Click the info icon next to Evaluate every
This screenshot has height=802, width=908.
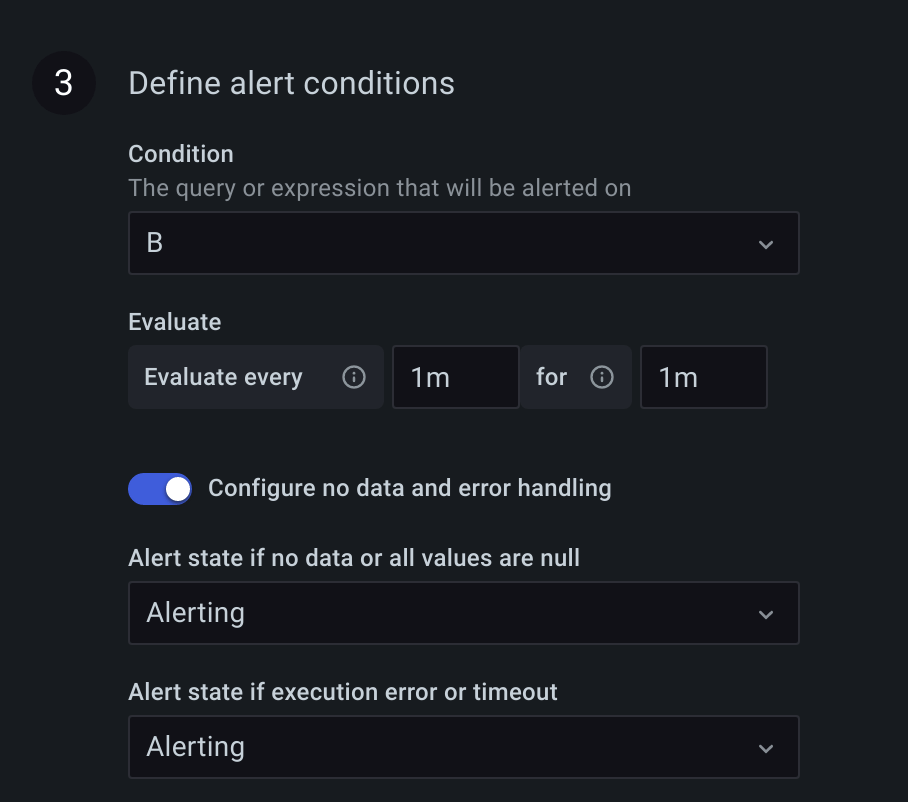pos(353,377)
